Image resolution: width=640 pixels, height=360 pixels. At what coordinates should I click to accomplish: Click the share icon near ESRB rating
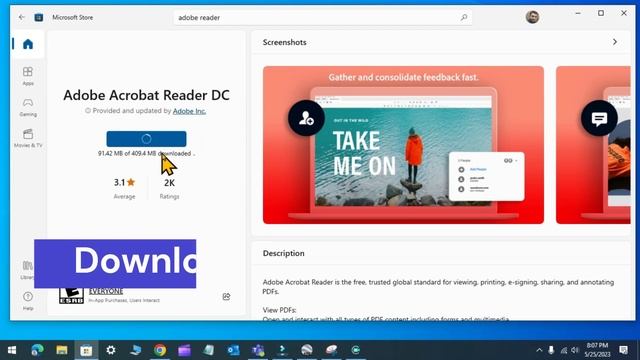(x=226, y=297)
